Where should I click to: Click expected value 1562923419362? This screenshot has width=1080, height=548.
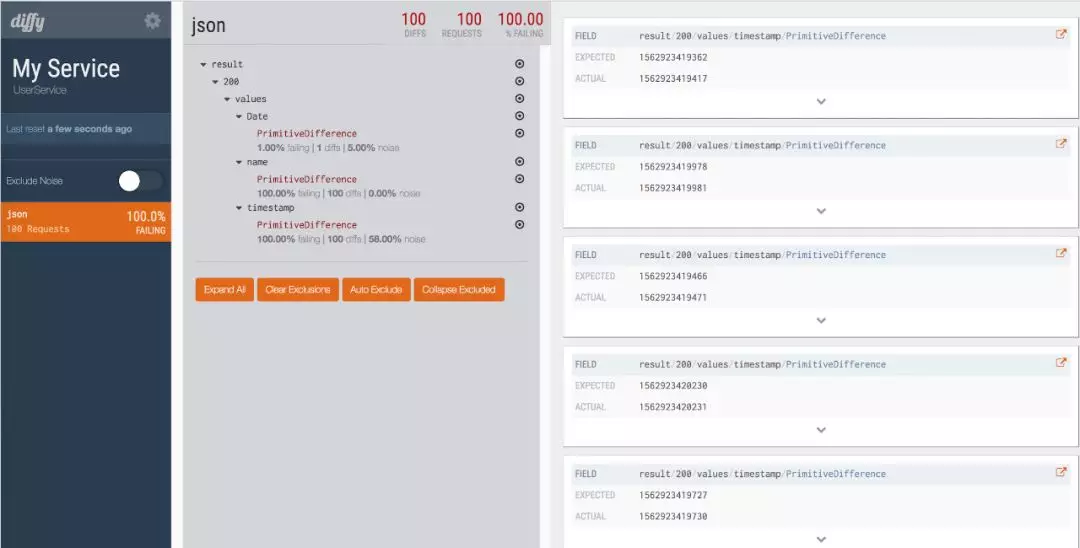pos(673,57)
